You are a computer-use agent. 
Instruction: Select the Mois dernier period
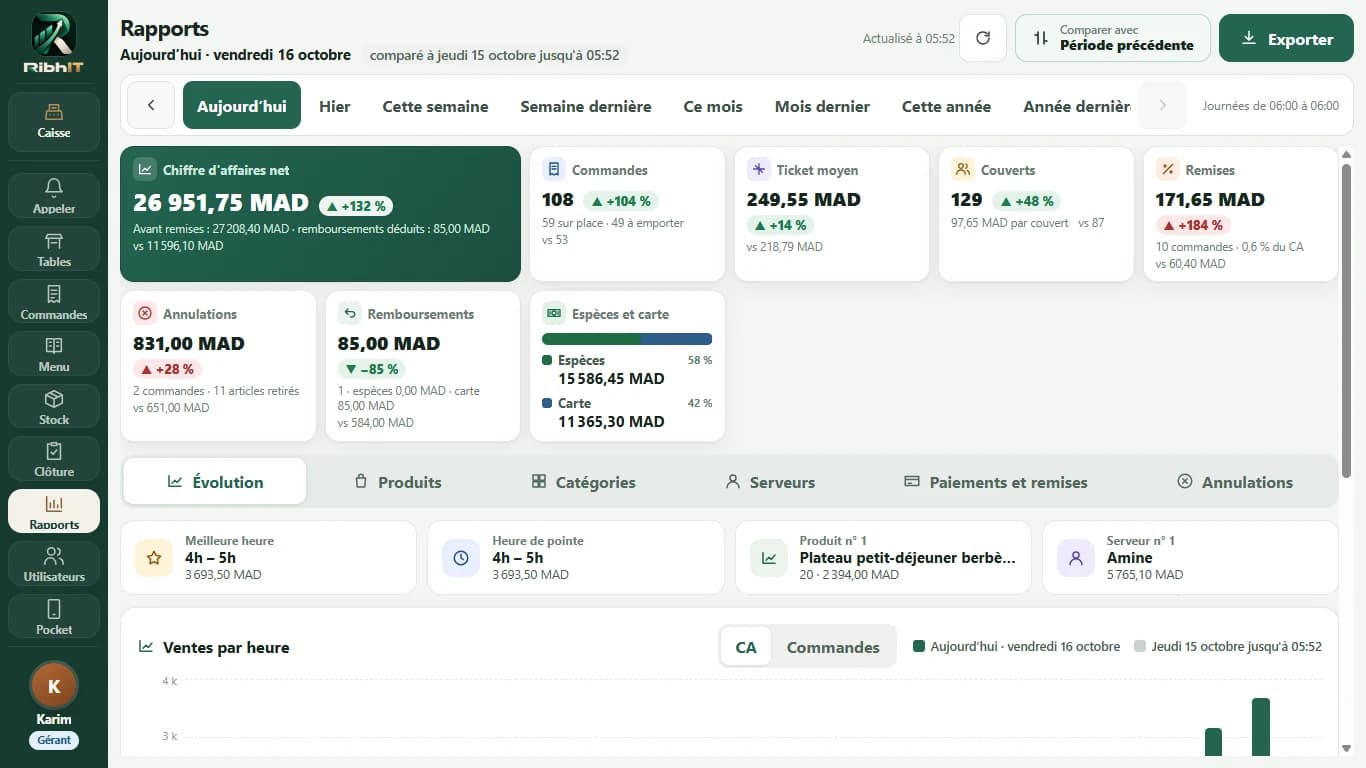click(822, 105)
